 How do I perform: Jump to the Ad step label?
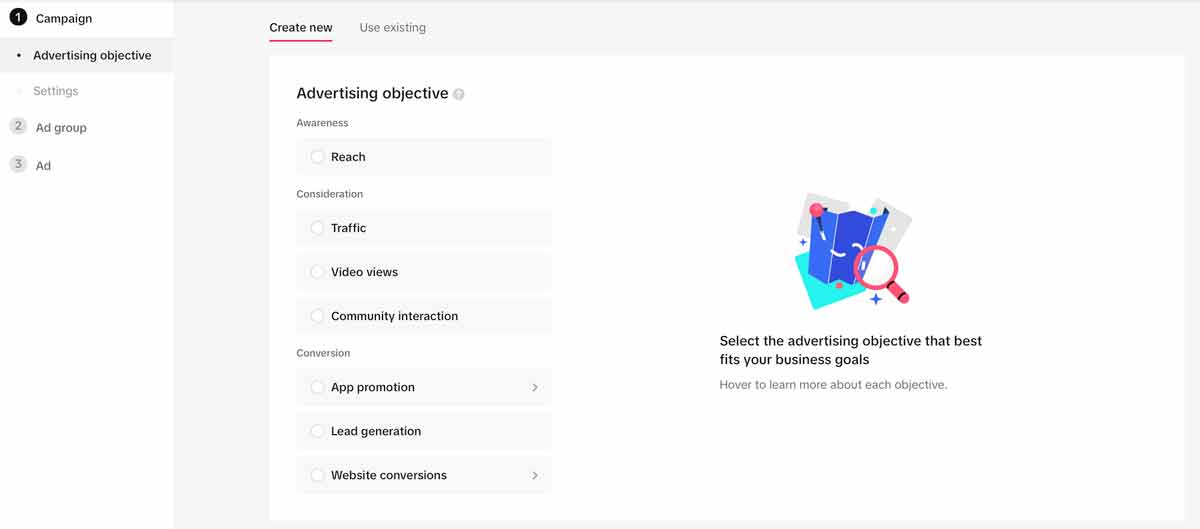pyautogui.click(x=43, y=166)
